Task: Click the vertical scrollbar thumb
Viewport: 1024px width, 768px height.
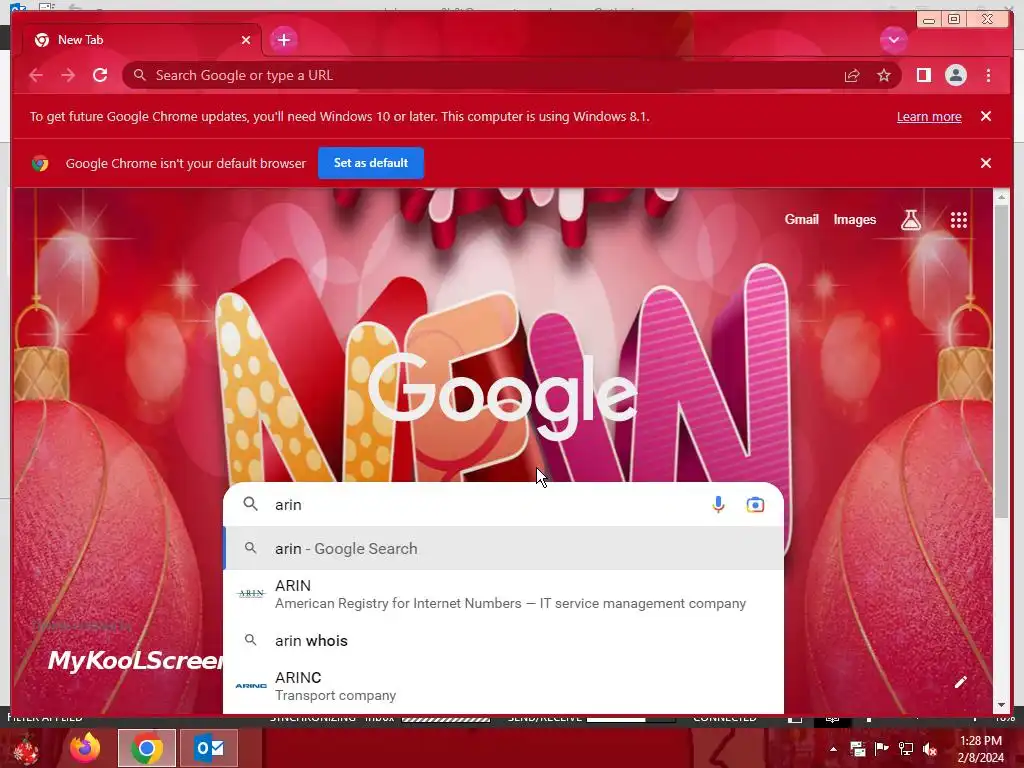Action: [1001, 362]
